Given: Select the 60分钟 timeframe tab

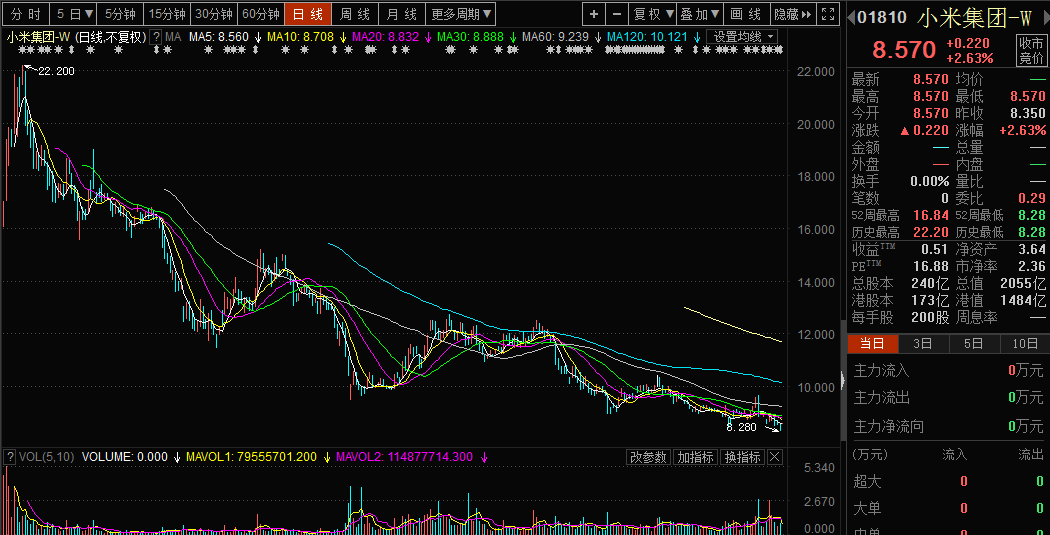Looking at the screenshot, I should tap(261, 14).
